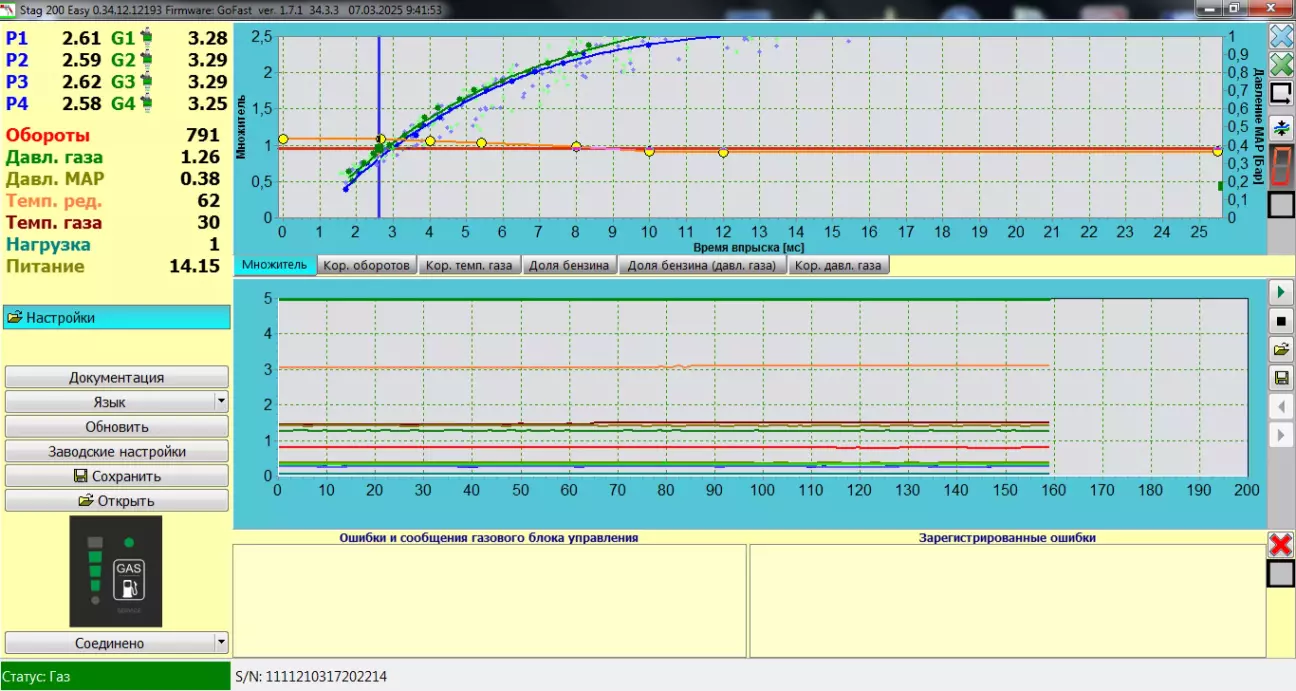Viewport: 1296px width, 691px height.
Task: Toggle the G2 gas injector icon
Action: pos(146,60)
